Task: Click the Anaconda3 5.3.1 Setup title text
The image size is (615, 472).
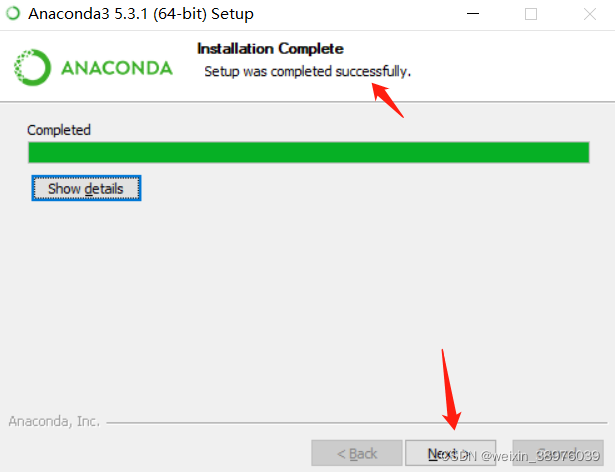Action: [x=141, y=14]
